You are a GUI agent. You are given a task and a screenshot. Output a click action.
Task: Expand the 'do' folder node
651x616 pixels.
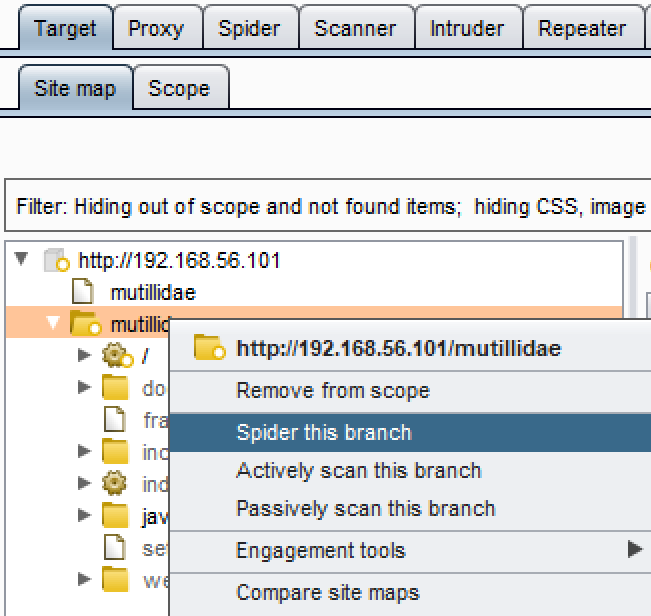(x=85, y=387)
